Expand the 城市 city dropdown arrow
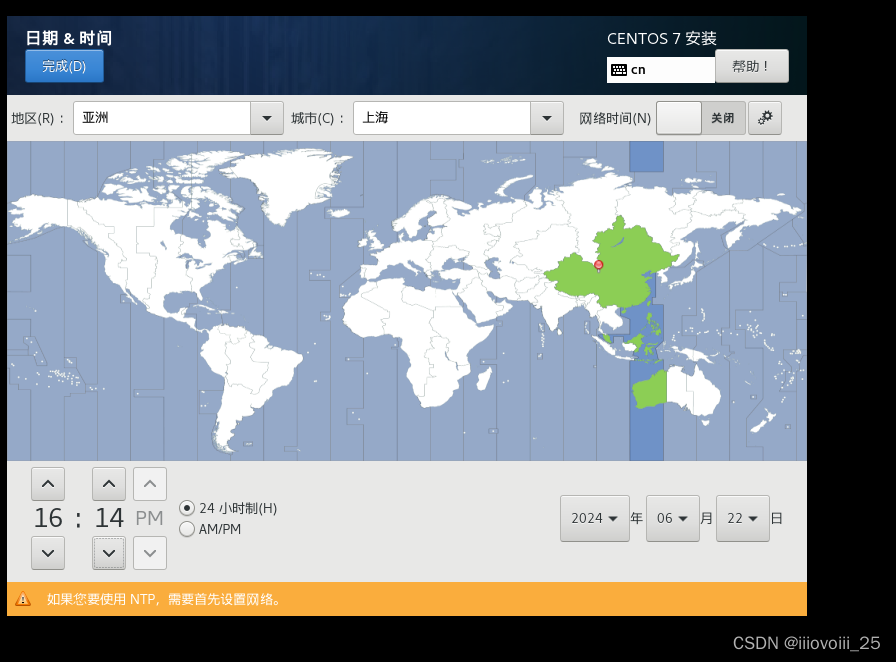 pos(546,118)
